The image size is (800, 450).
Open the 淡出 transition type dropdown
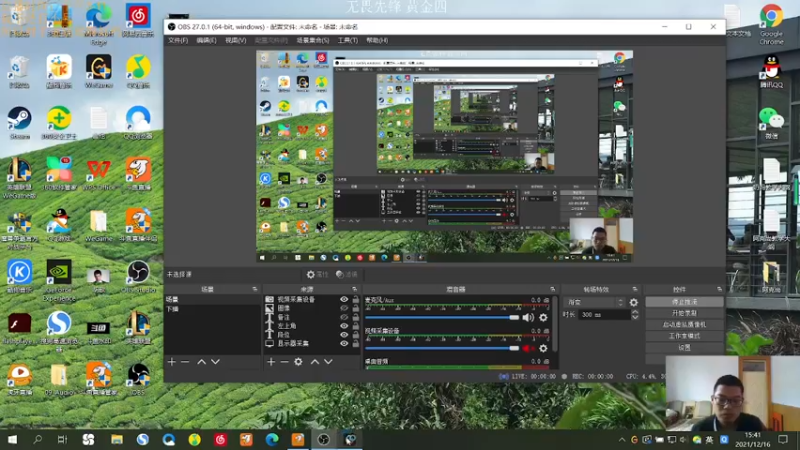(595, 303)
